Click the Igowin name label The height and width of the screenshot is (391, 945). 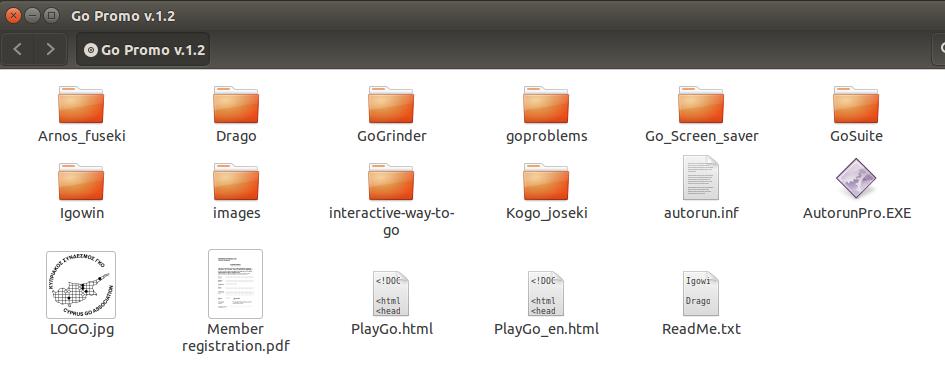82,213
